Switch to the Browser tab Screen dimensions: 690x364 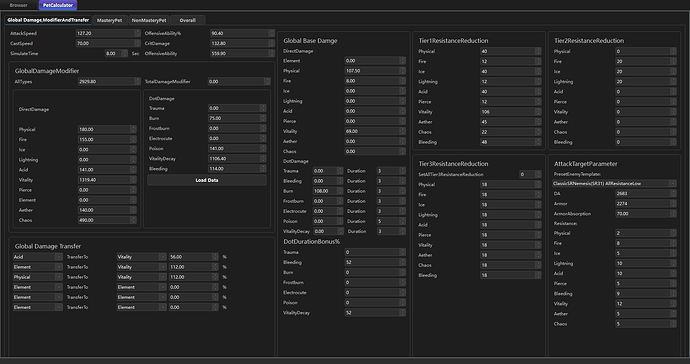18,5
